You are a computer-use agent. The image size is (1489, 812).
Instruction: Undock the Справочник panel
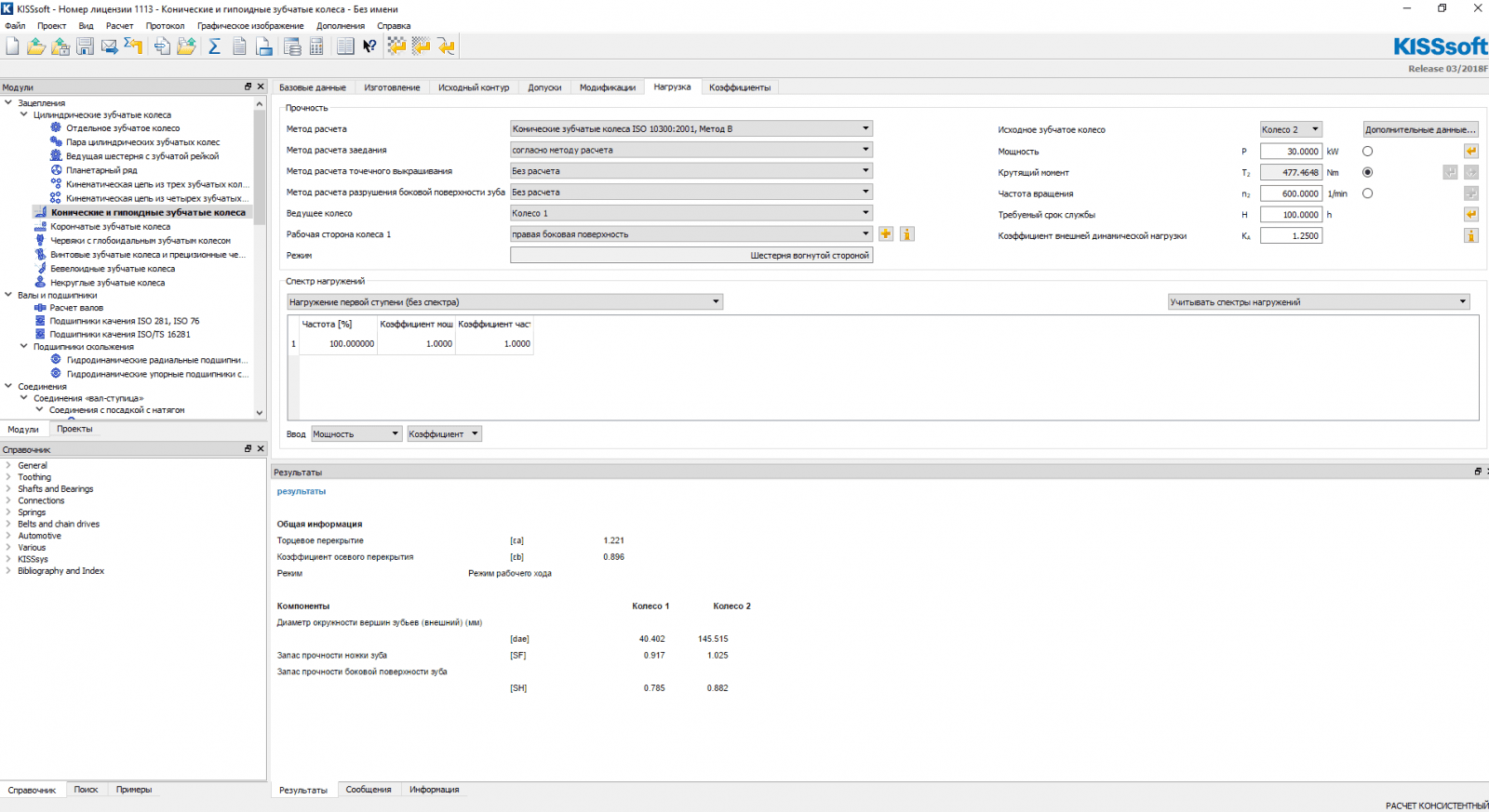[x=248, y=448]
